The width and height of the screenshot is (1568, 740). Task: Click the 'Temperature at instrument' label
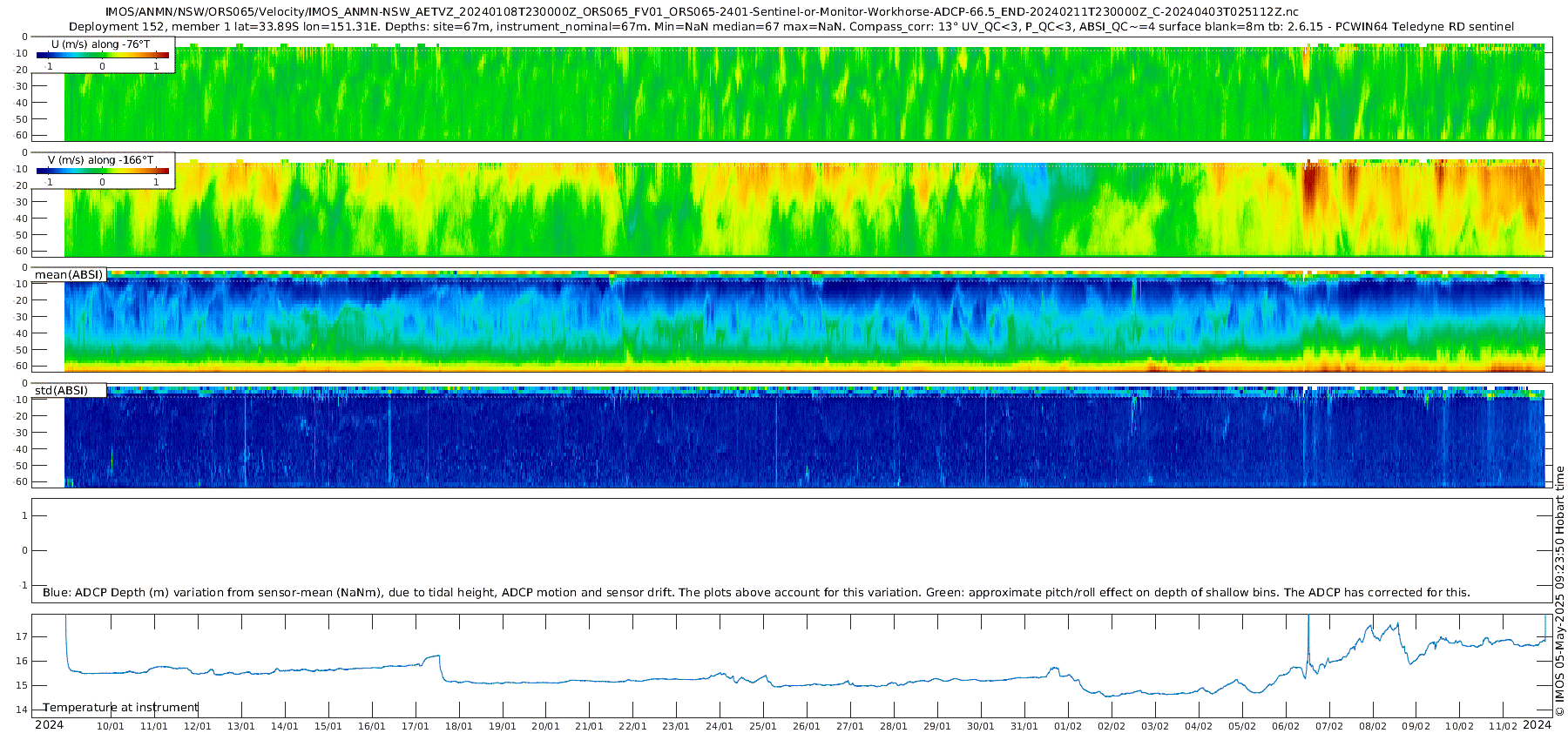tap(121, 708)
